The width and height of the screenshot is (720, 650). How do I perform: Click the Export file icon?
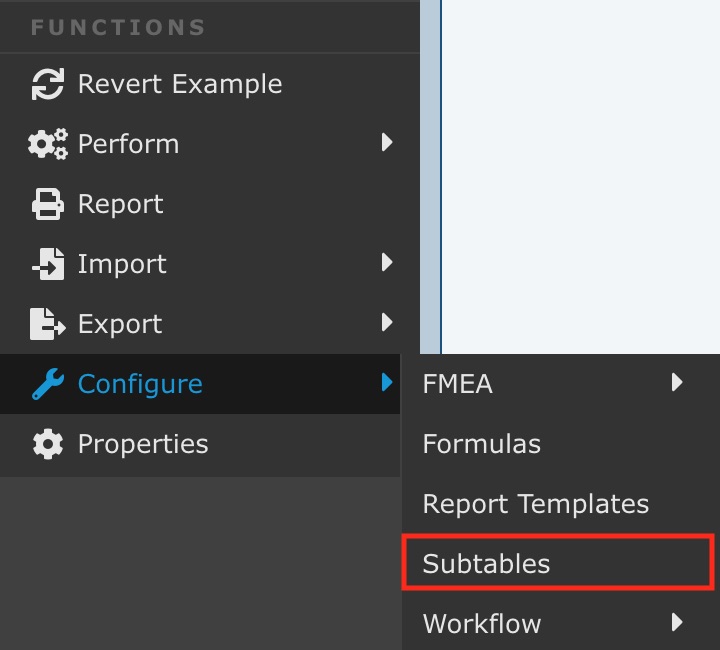pyautogui.click(x=47, y=324)
